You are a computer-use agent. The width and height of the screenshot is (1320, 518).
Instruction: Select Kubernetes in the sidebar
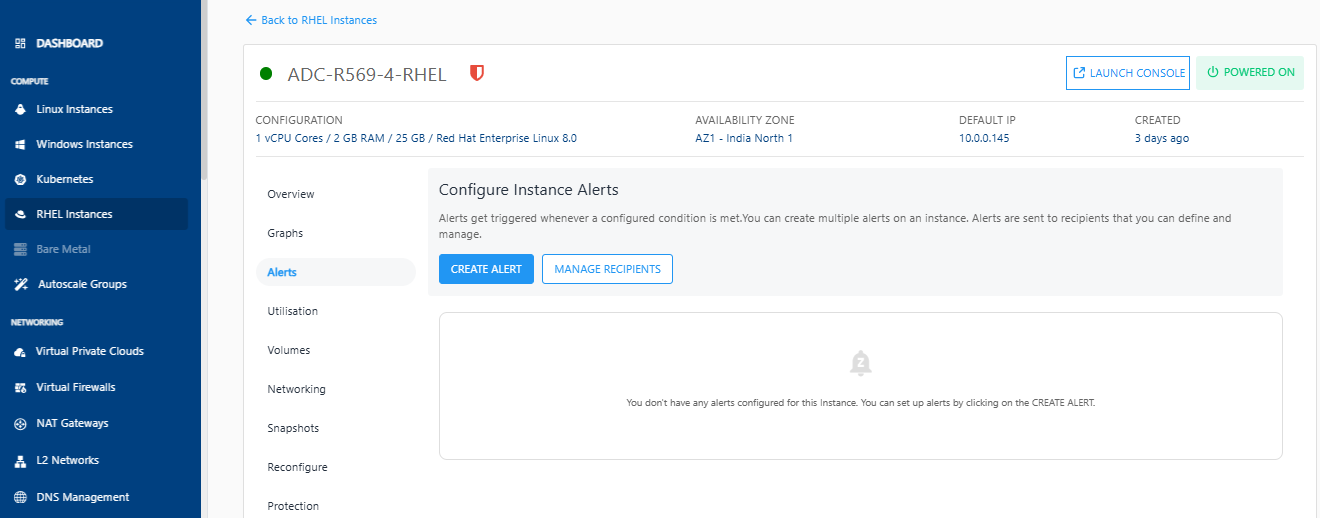(x=65, y=179)
